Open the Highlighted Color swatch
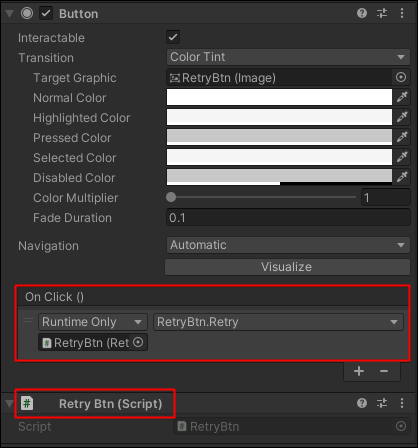The height and width of the screenshot is (448, 418). [279, 117]
